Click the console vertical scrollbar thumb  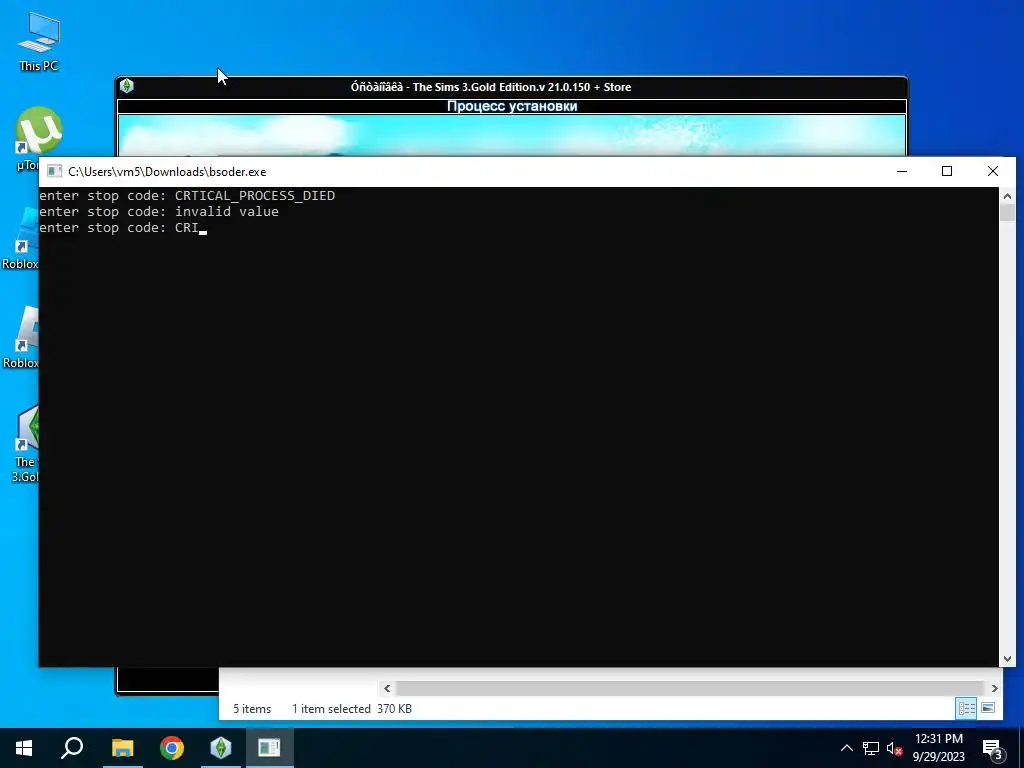tap(1007, 213)
